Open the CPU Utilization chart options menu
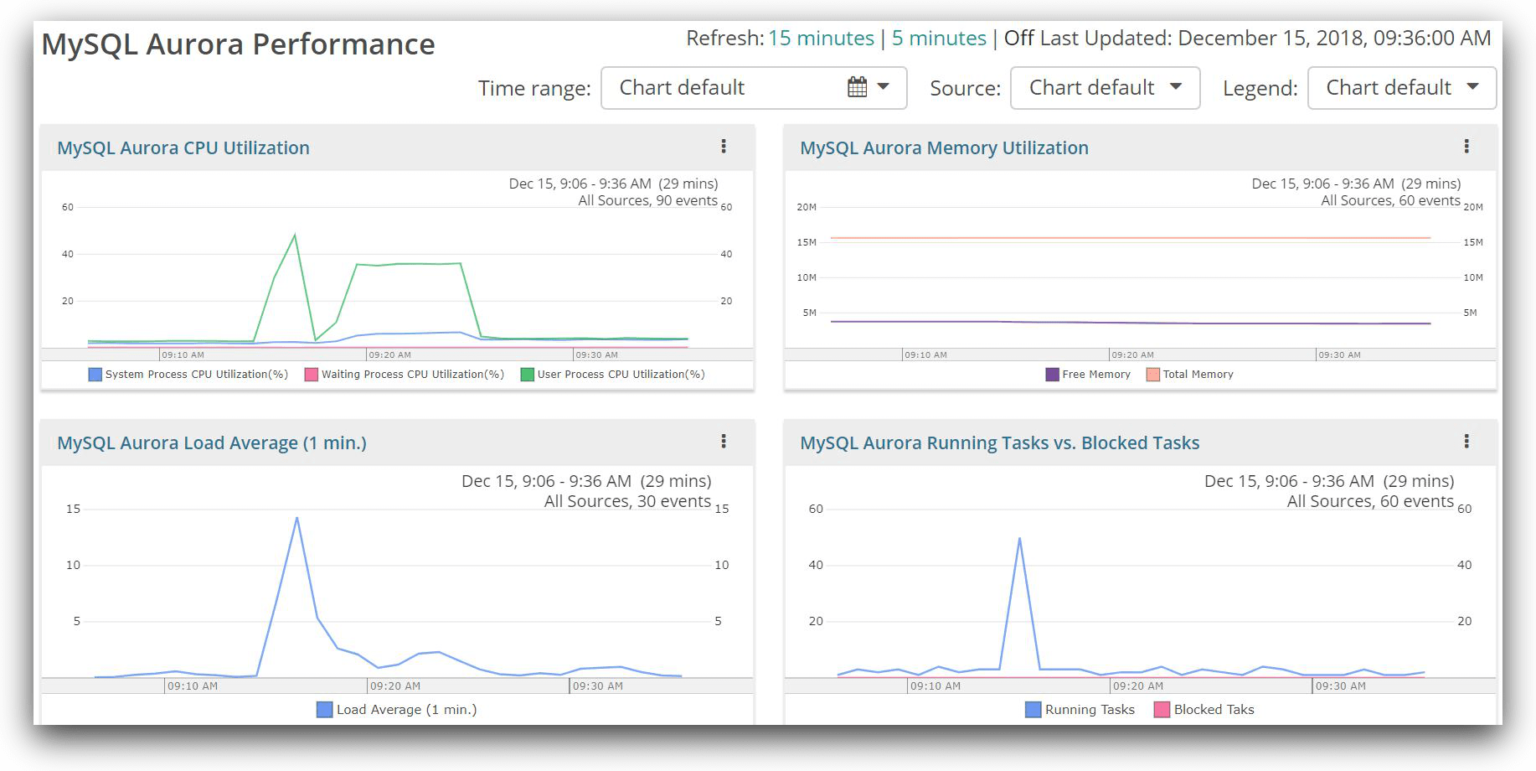 coord(723,146)
